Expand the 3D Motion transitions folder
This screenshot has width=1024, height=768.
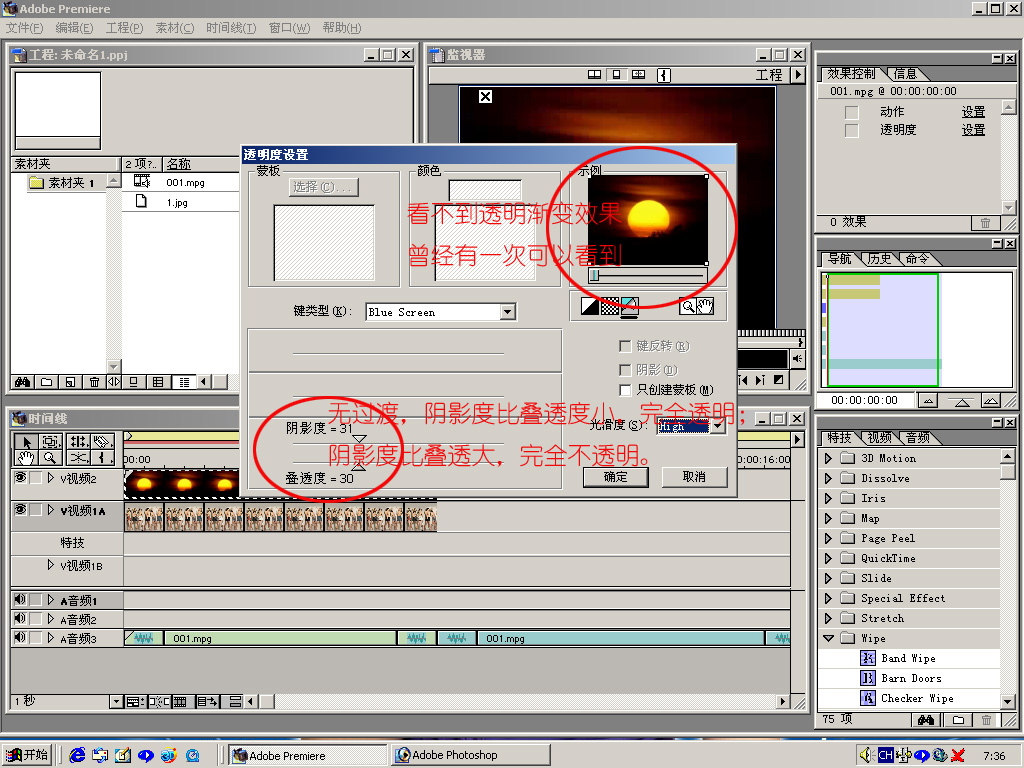pos(829,458)
